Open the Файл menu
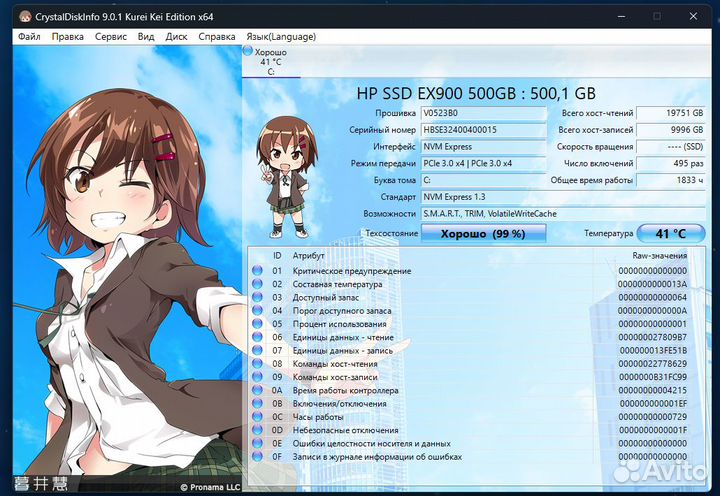This screenshot has width=720, height=496. click(29, 37)
